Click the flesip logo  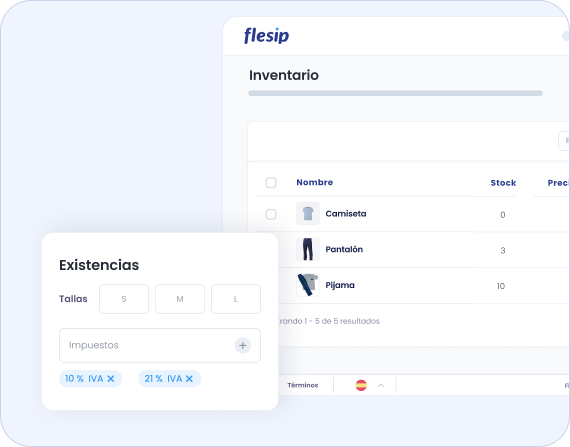(266, 36)
